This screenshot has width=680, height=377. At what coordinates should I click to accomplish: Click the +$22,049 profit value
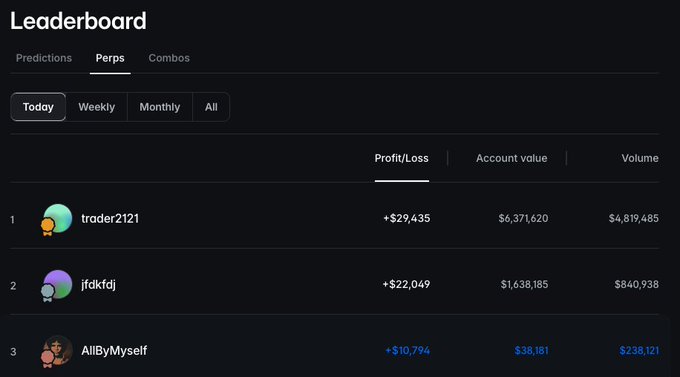pyautogui.click(x=406, y=284)
